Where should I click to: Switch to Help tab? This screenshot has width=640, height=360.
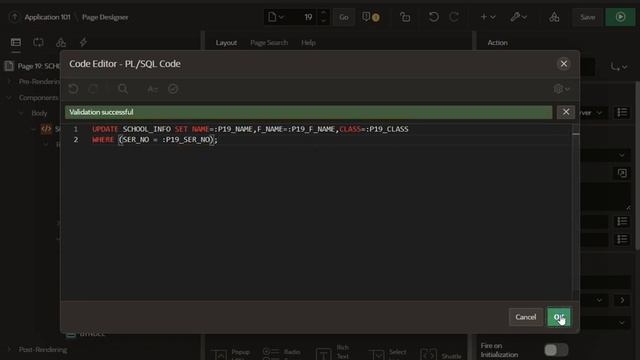[x=308, y=42]
